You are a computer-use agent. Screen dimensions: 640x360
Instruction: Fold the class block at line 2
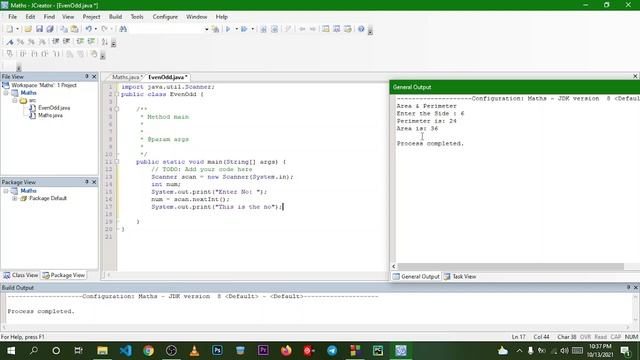pos(117,94)
